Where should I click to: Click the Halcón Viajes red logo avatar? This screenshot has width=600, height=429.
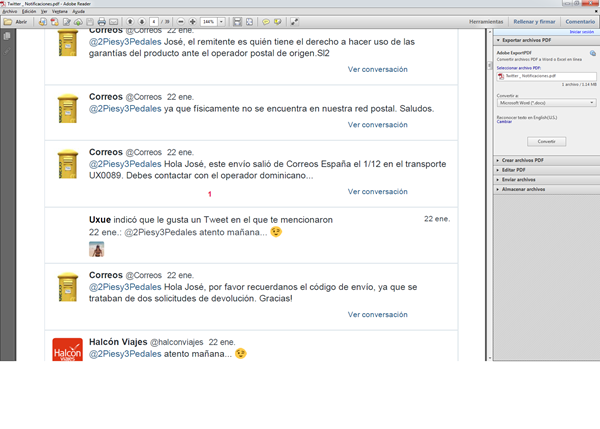[x=67, y=349]
